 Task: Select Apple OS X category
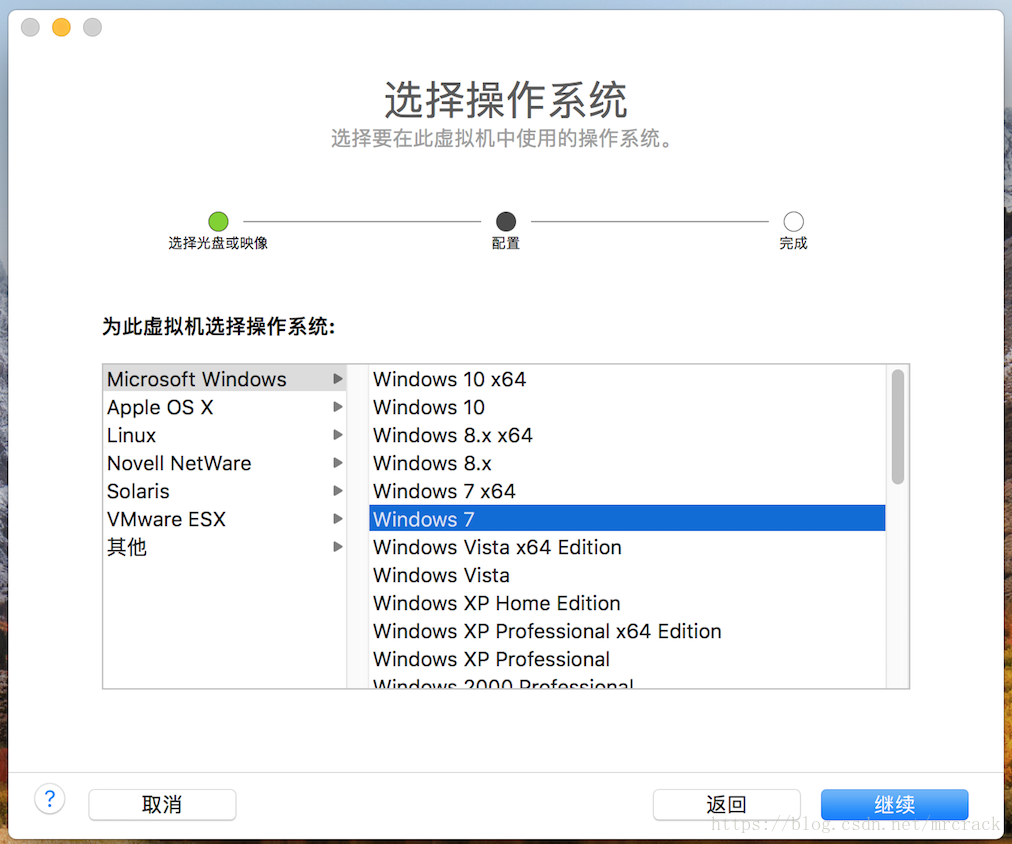(225, 407)
